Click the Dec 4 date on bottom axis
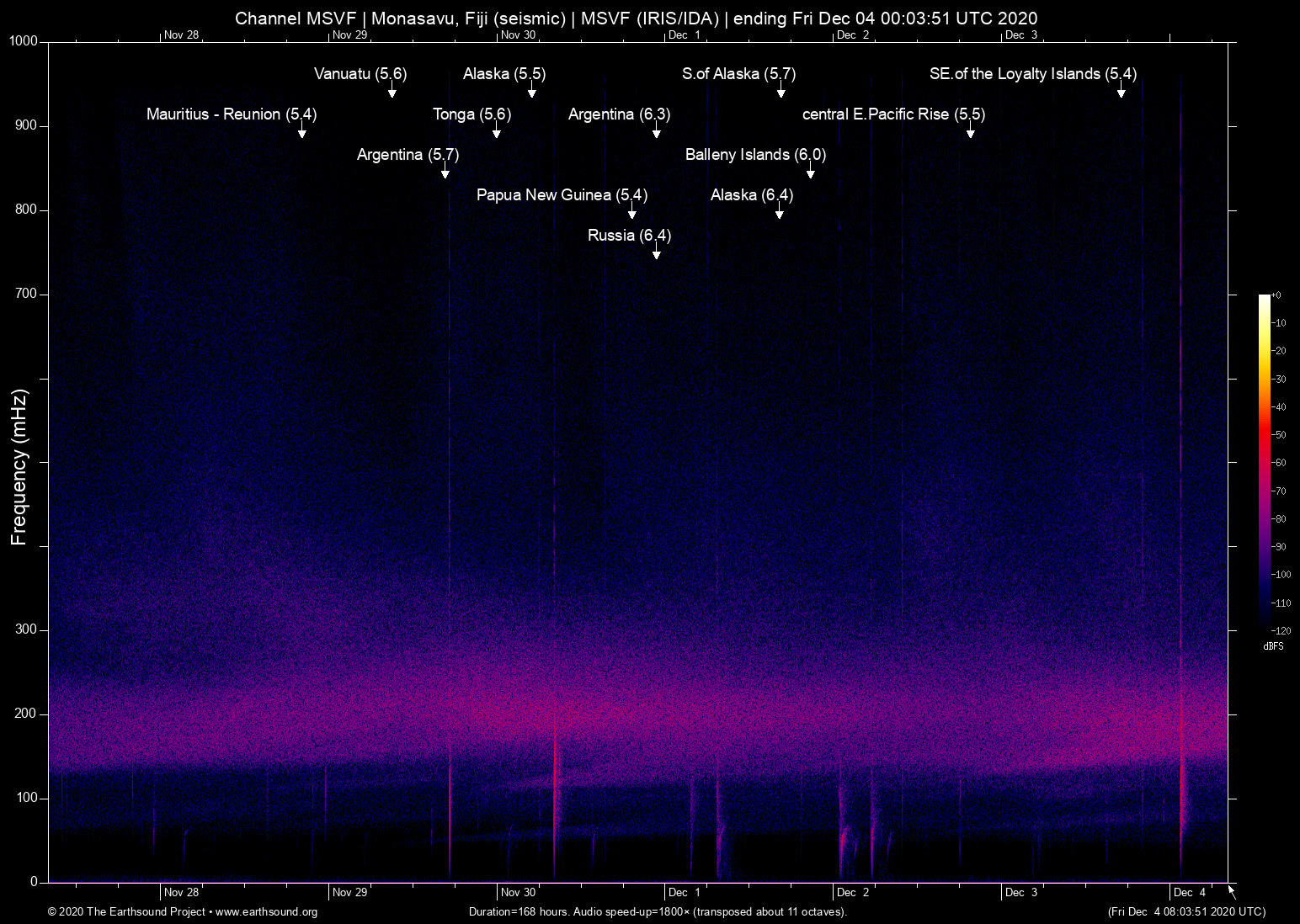This screenshot has height=924, width=1300. pos(1191,892)
